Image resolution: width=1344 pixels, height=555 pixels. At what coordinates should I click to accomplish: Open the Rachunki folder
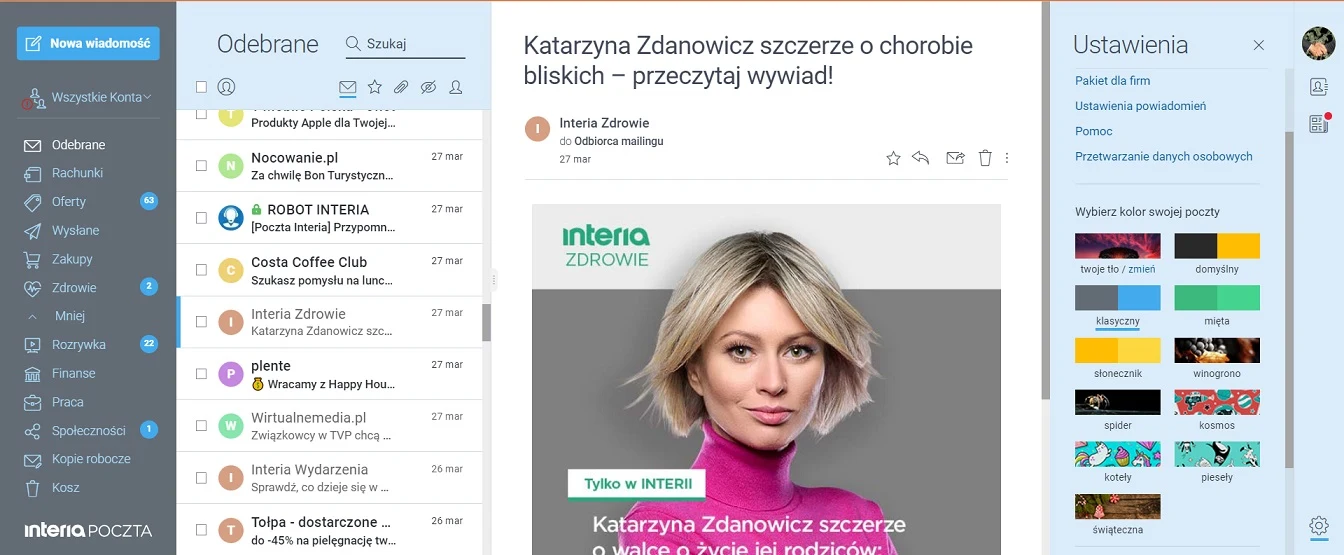pyautogui.click(x=77, y=173)
